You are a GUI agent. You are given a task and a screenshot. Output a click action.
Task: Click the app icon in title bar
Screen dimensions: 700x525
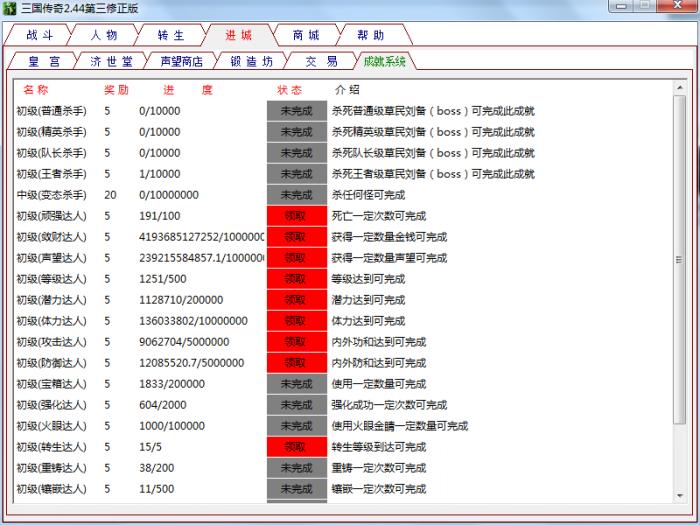(x=10, y=8)
